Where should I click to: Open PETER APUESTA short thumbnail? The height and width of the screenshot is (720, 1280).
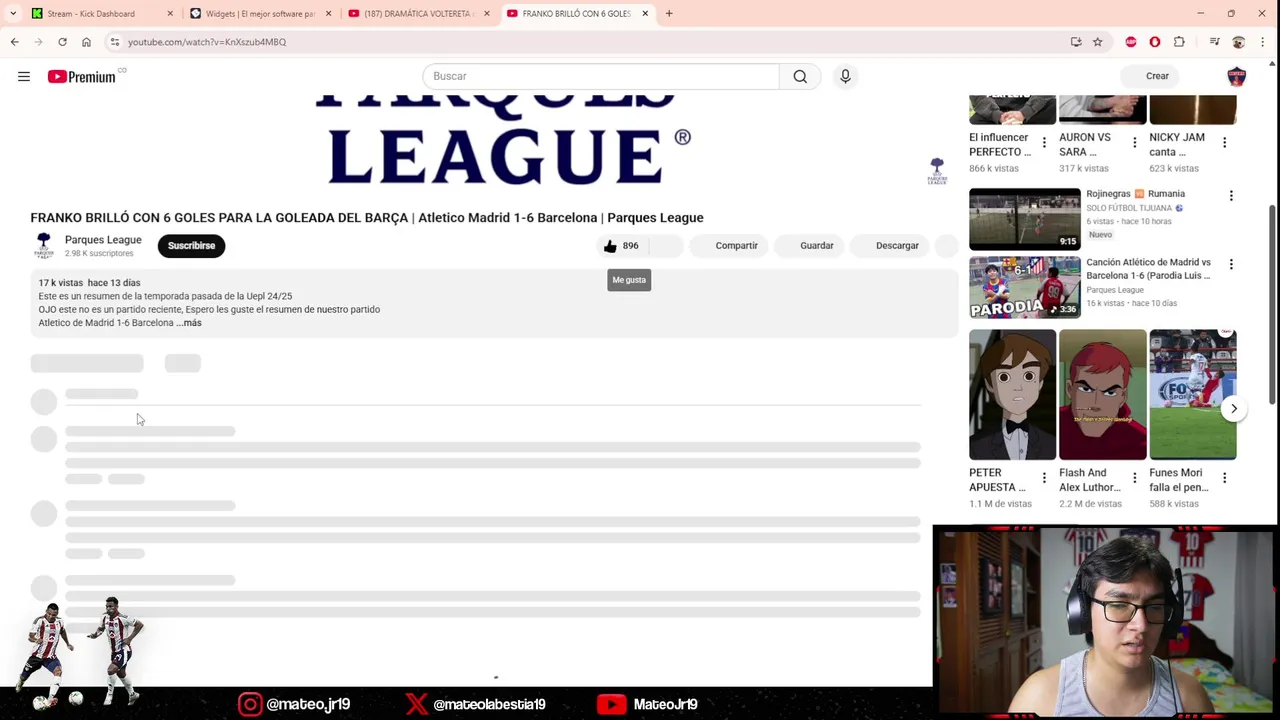pyautogui.click(x=1012, y=395)
